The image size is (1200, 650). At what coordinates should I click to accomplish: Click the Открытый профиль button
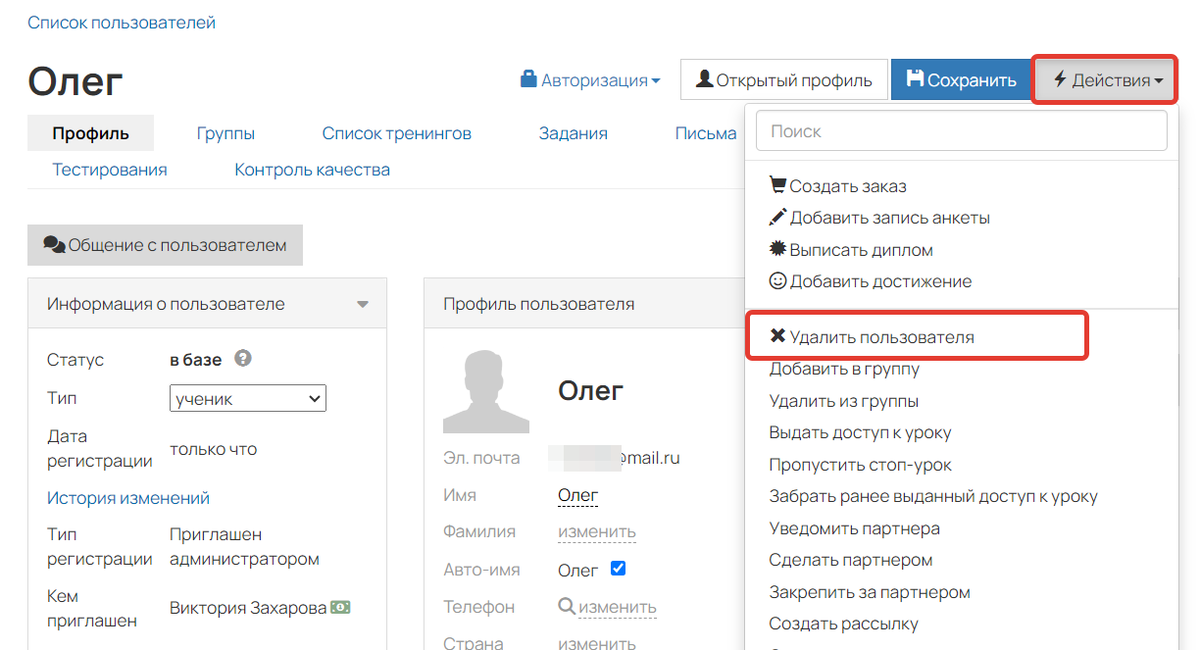point(783,79)
